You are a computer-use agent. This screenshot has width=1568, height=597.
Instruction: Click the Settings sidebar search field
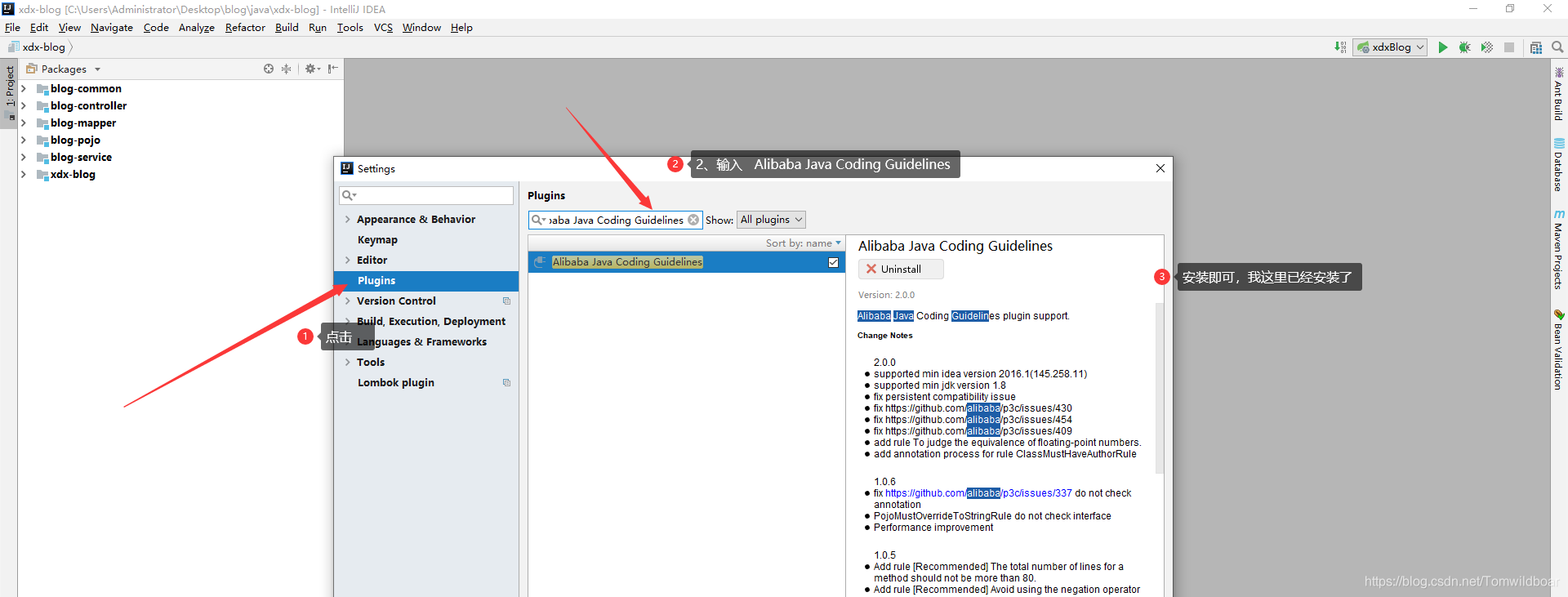[426, 195]
